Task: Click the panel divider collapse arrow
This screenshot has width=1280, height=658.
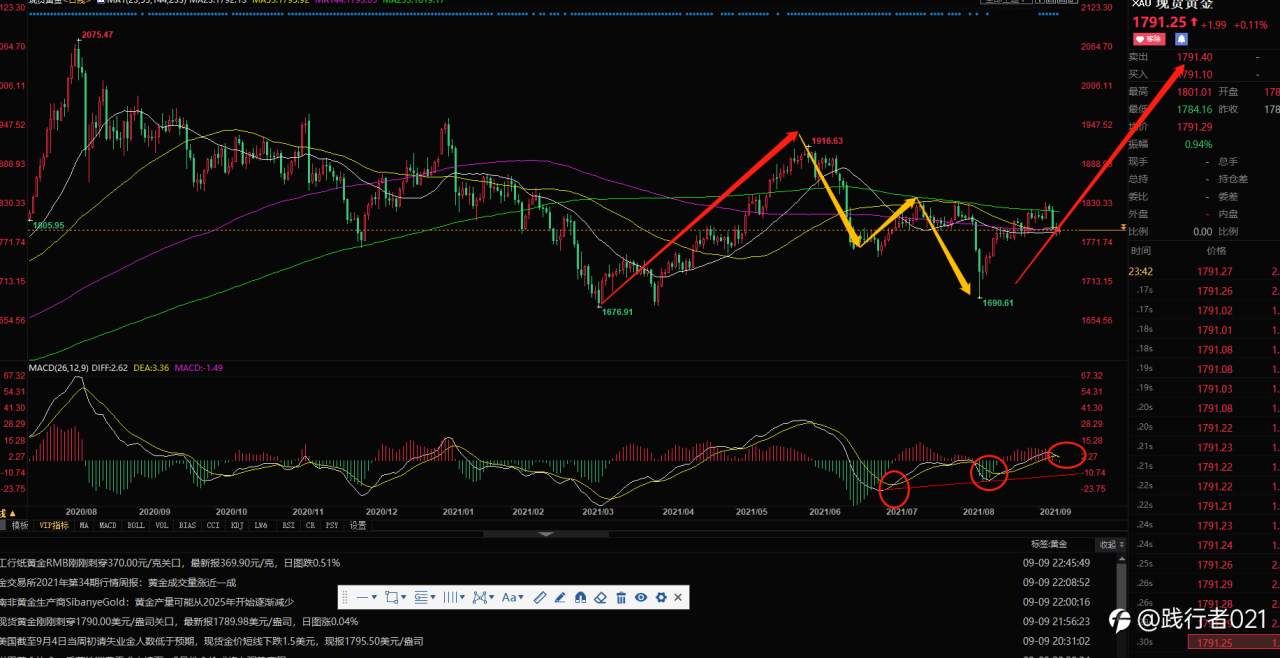Action: (x=544, y=534)
